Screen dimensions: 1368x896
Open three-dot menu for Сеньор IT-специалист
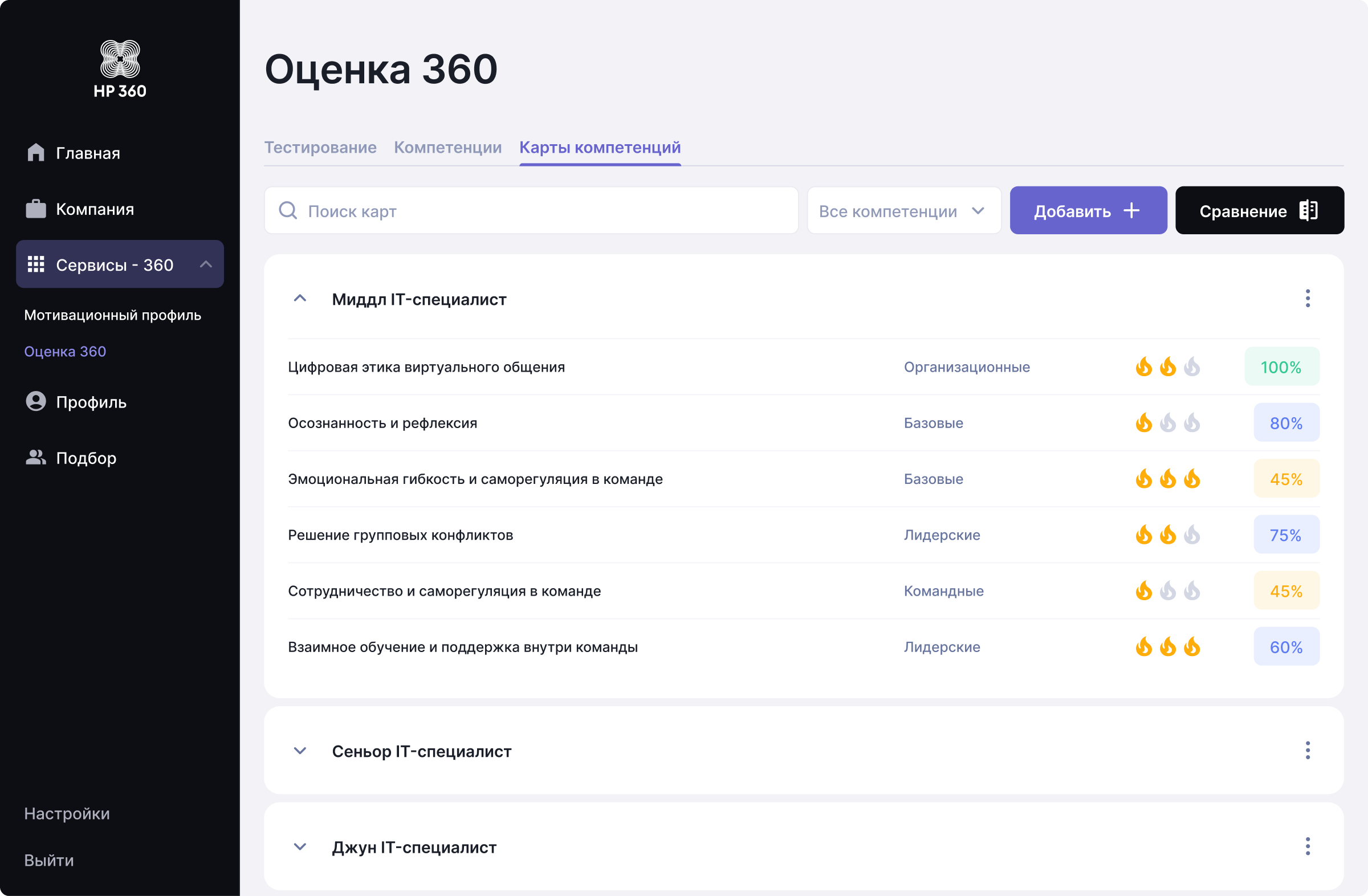click(1307, 750)
